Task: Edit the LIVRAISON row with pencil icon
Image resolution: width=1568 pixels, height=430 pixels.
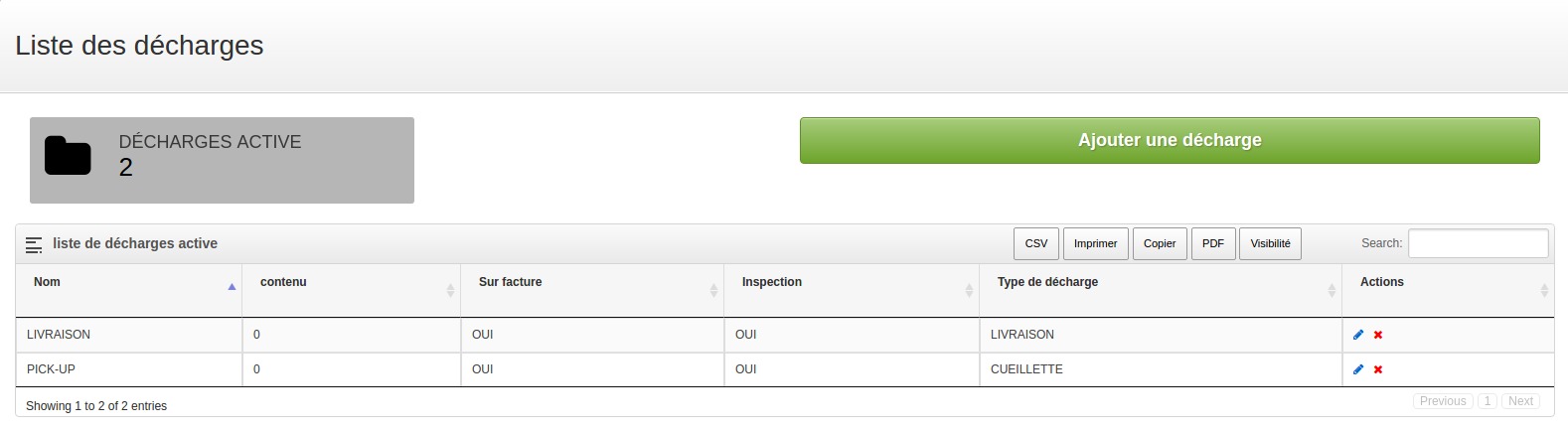Action: point(1358,335)
